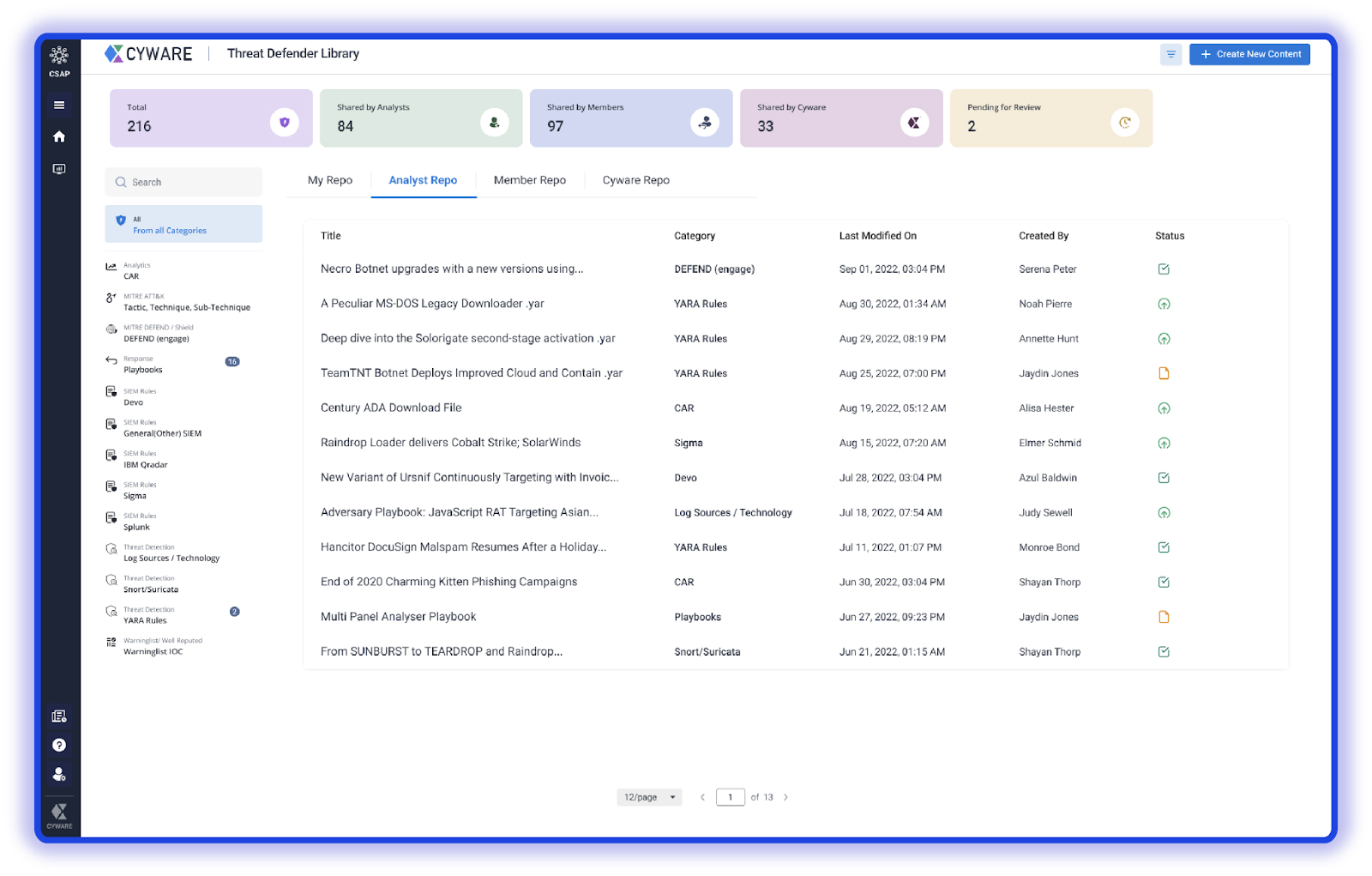Viewport: 1372px width, 876px height.
Task: Go to previous page using left chevron
Action: pos(702,797)
